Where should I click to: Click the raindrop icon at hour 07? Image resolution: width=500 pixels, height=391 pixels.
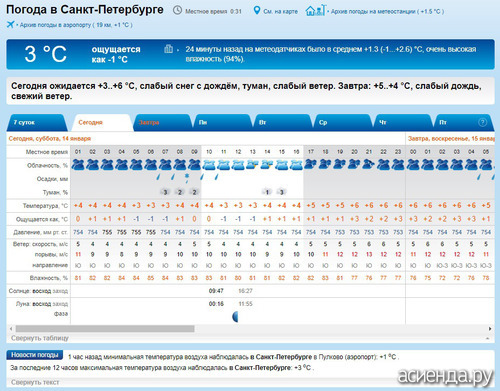(158, 177)
